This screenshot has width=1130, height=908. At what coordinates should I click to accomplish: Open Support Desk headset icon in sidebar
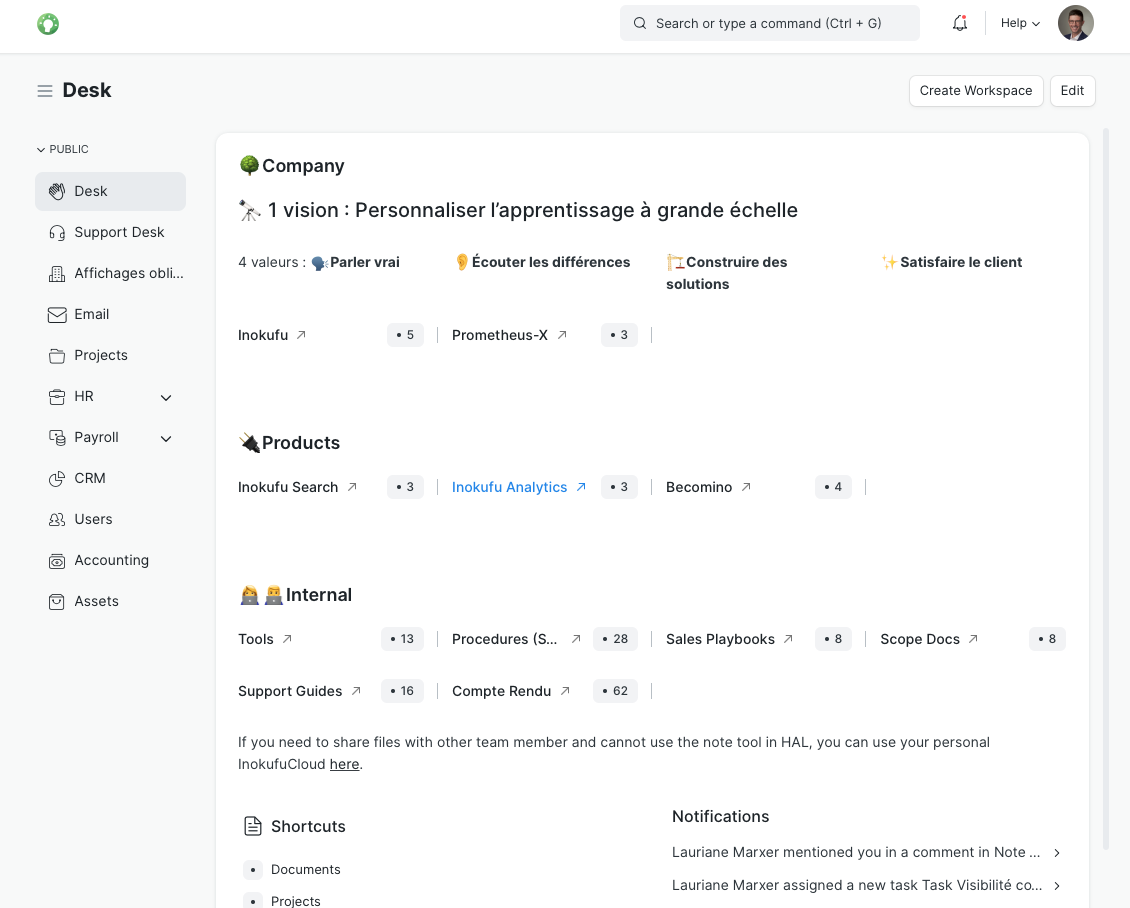click(57, 232)
